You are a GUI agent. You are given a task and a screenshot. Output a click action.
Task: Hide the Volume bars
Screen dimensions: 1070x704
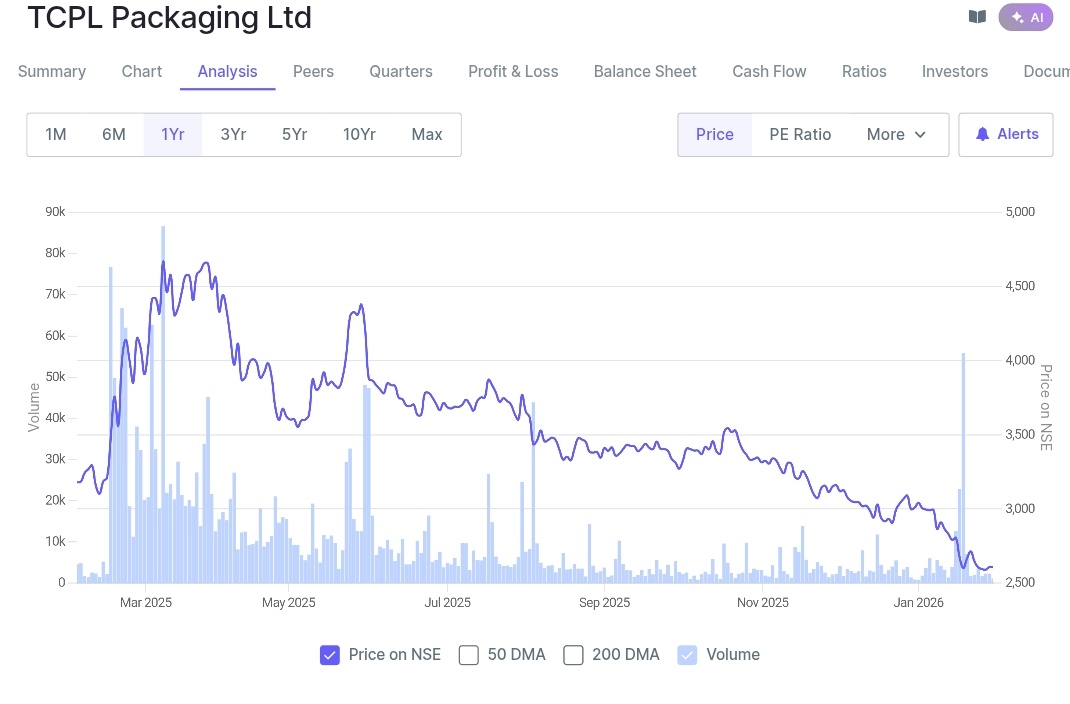(687, 655)
